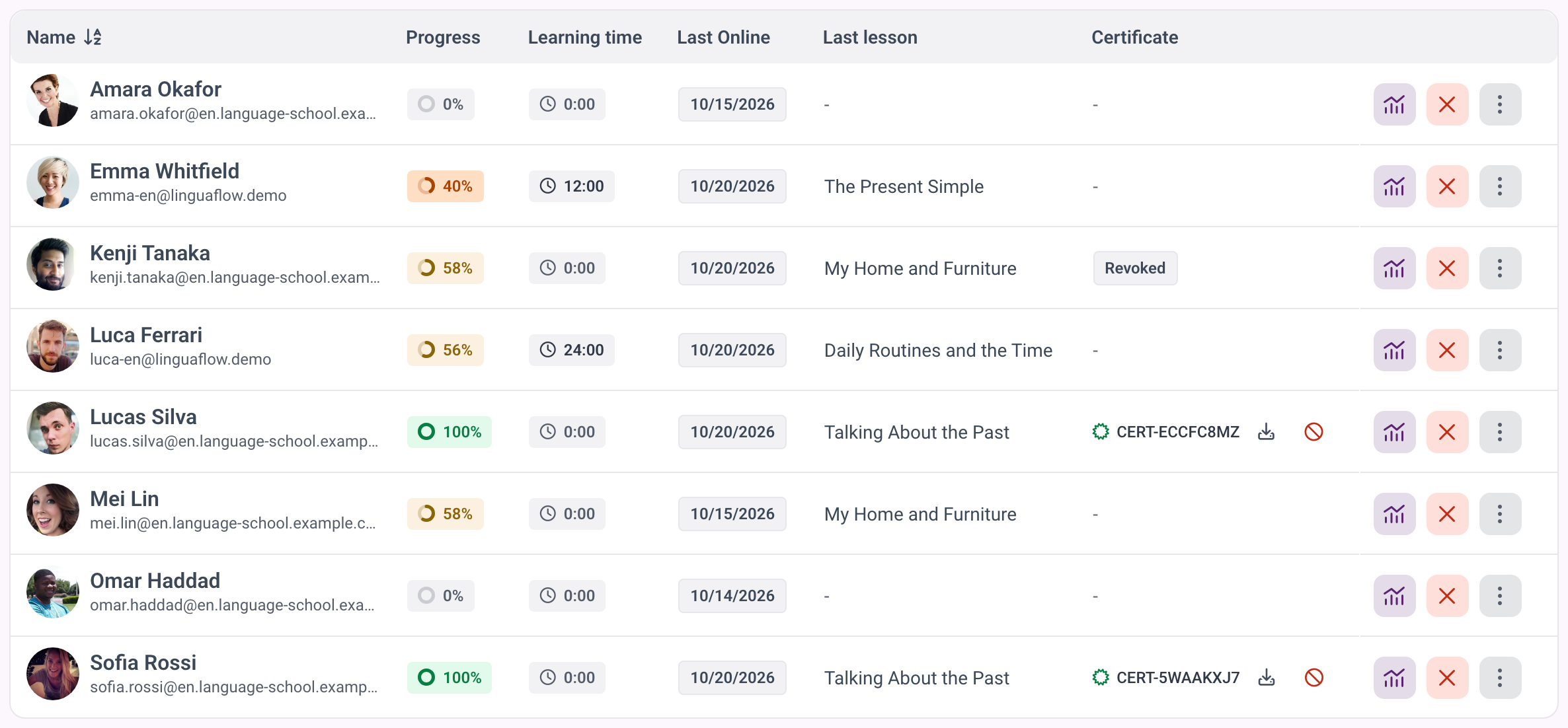Image resolution: width=1568 pixels, height=728 pixels.
Task: Expand more actions for Kenji Tanaka
Action: 1500,268
